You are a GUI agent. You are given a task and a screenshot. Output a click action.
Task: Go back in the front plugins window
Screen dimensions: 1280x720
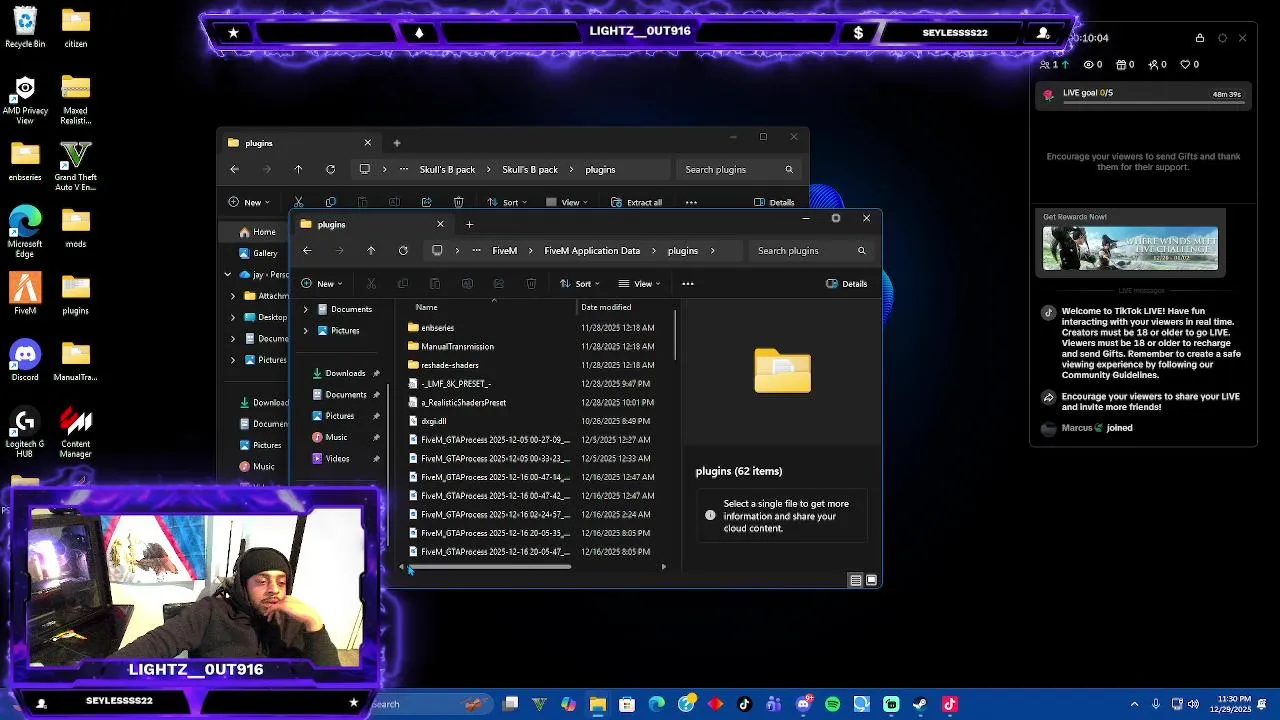coord(307,251)
